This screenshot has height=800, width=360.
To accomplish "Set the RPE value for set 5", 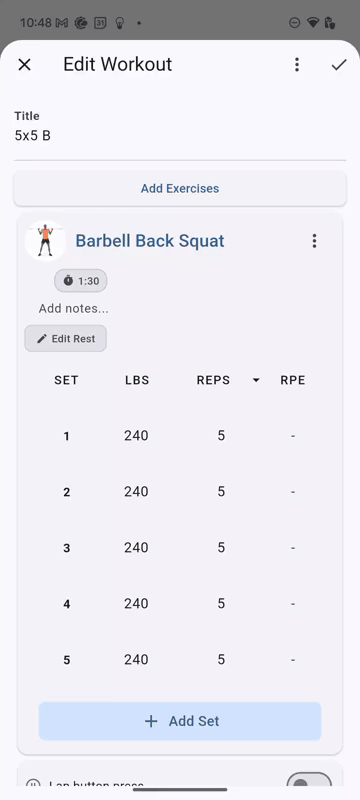I will 293,660.
